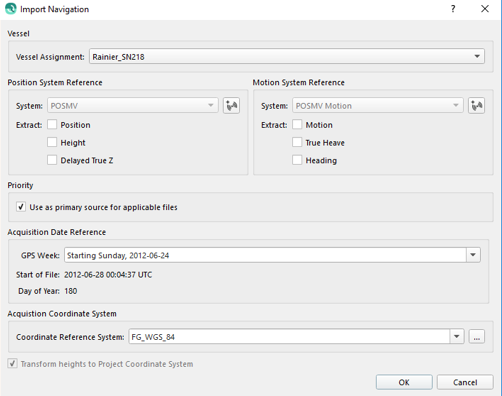The width and height of the screenshot is (502, 396).
Task: Enable the Position extract checkbox
Action: [x=52, y=125]
